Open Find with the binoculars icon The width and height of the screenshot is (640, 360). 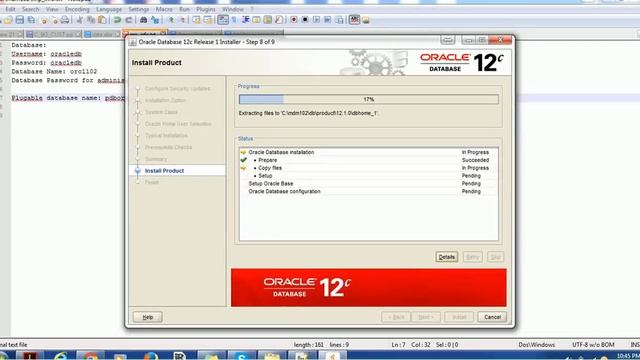pos(144,20)
